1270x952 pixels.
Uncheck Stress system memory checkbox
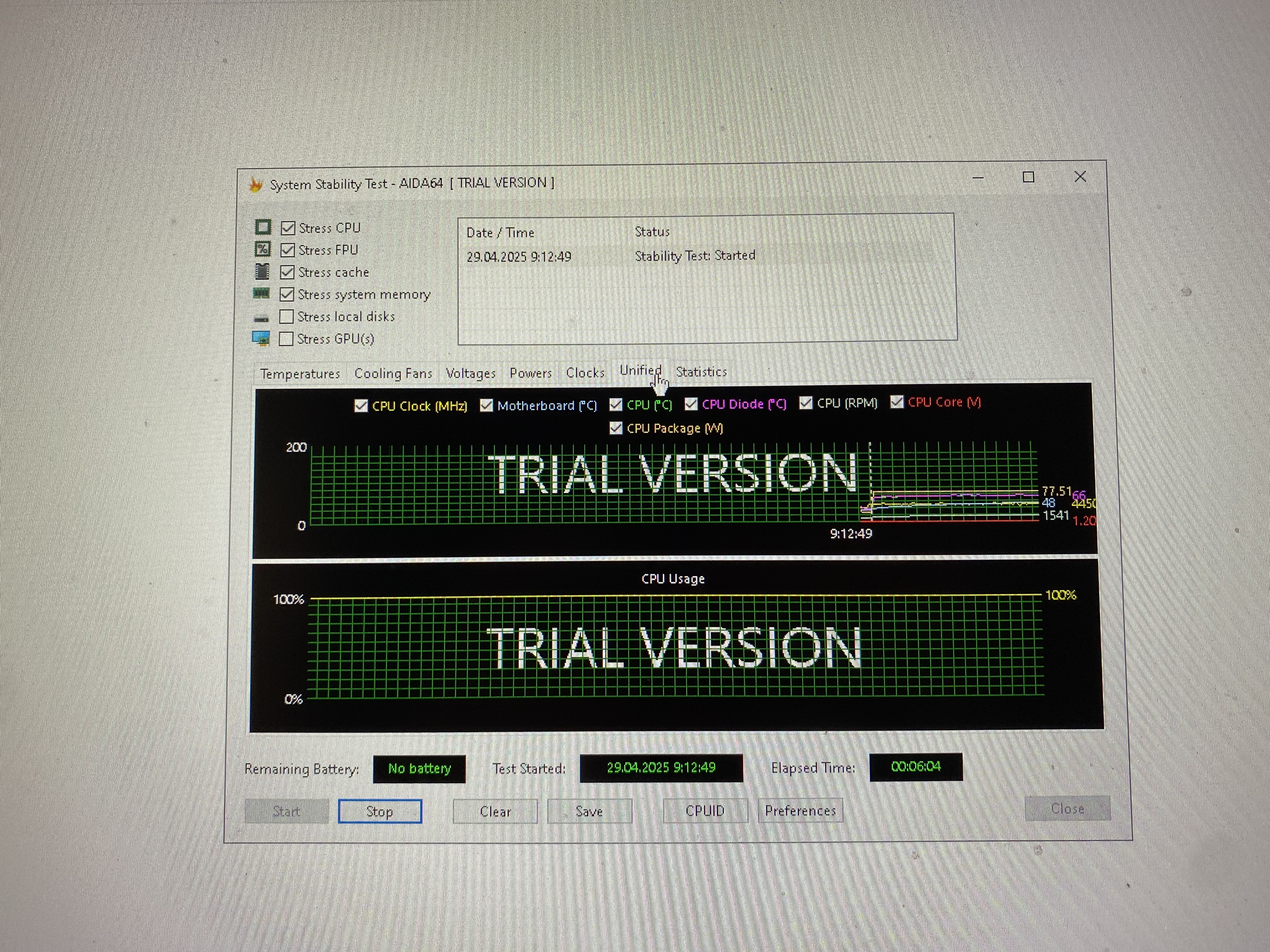(x=287, y=294)
